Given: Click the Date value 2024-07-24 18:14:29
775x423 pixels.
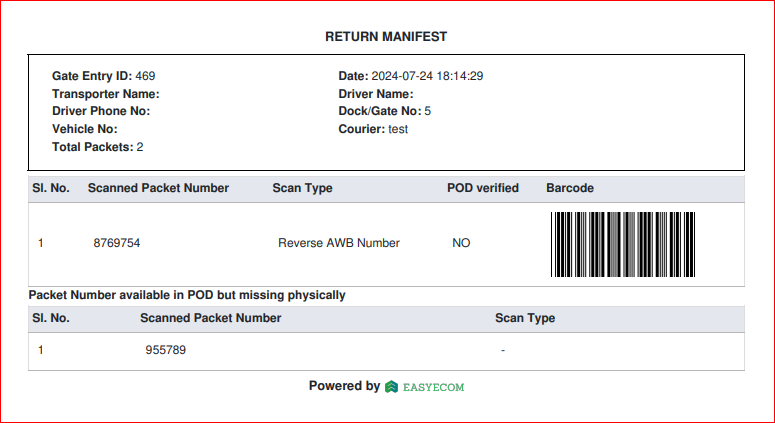Looking at the screenshot, I should click(x=427, y=76).
